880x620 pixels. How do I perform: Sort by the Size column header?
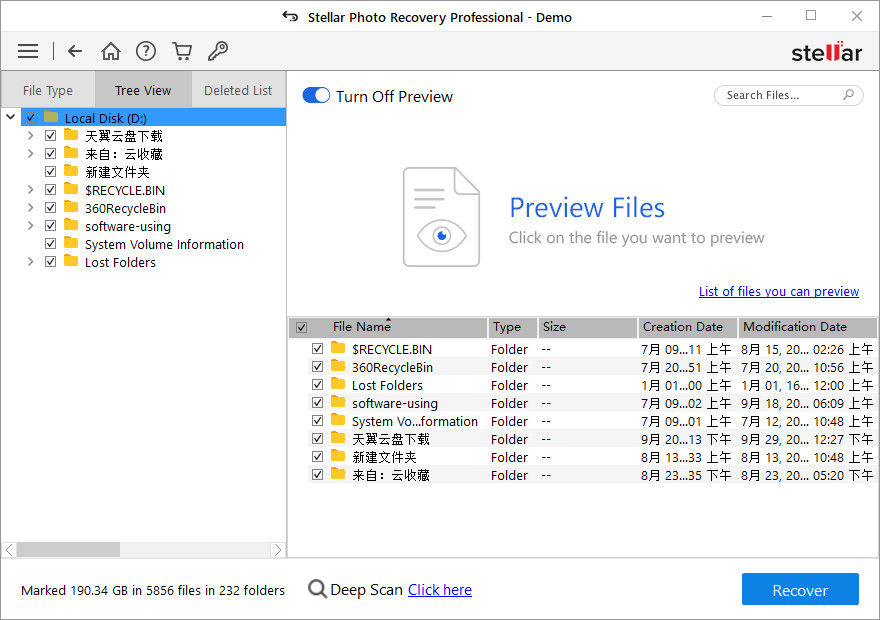(588, 327)
